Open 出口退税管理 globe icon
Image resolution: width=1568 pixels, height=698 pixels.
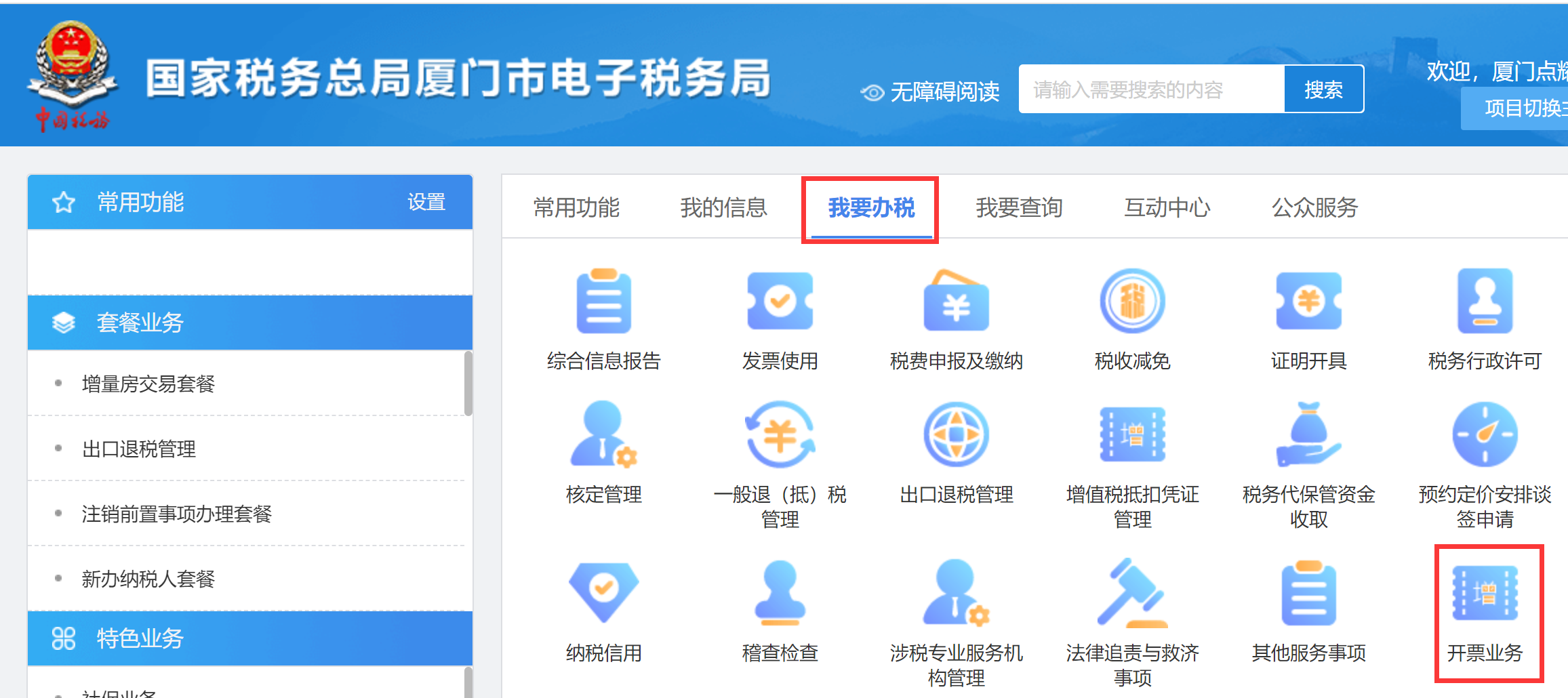pyautogui.click(x=956, y=435)
